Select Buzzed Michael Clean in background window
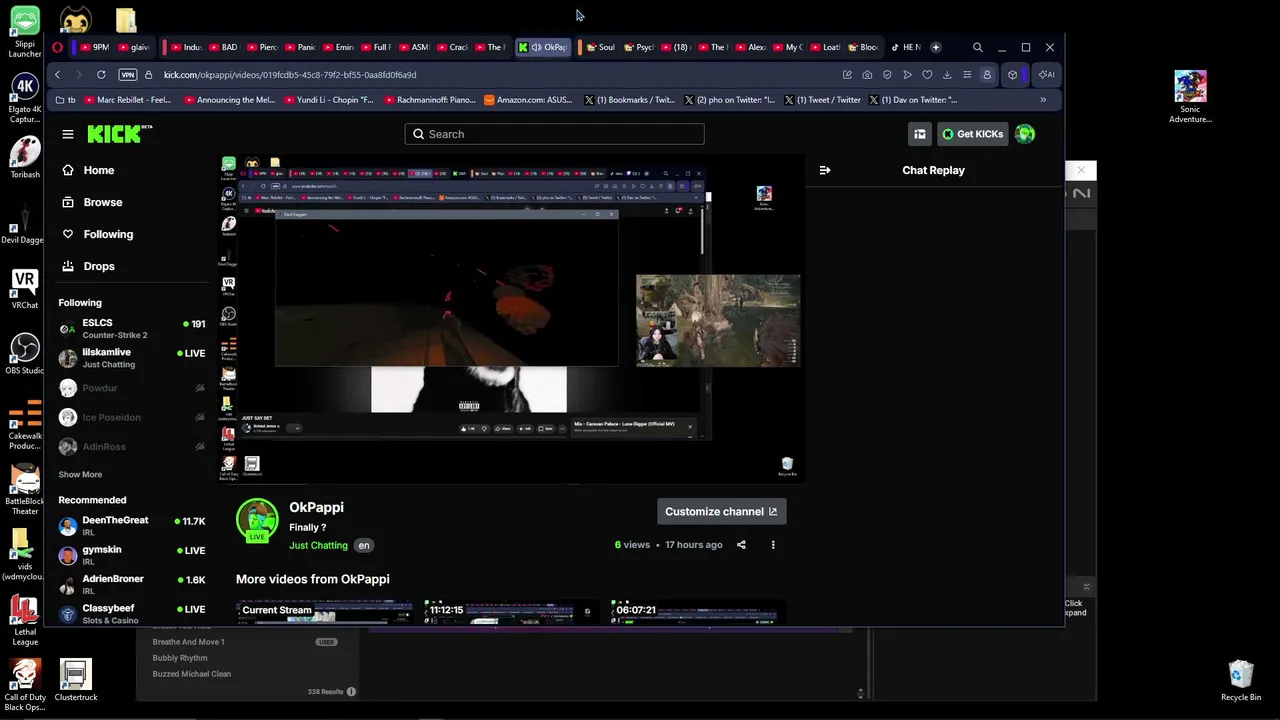The height and width of the screenshot is (720, 1280). click(x=192, y=674)
